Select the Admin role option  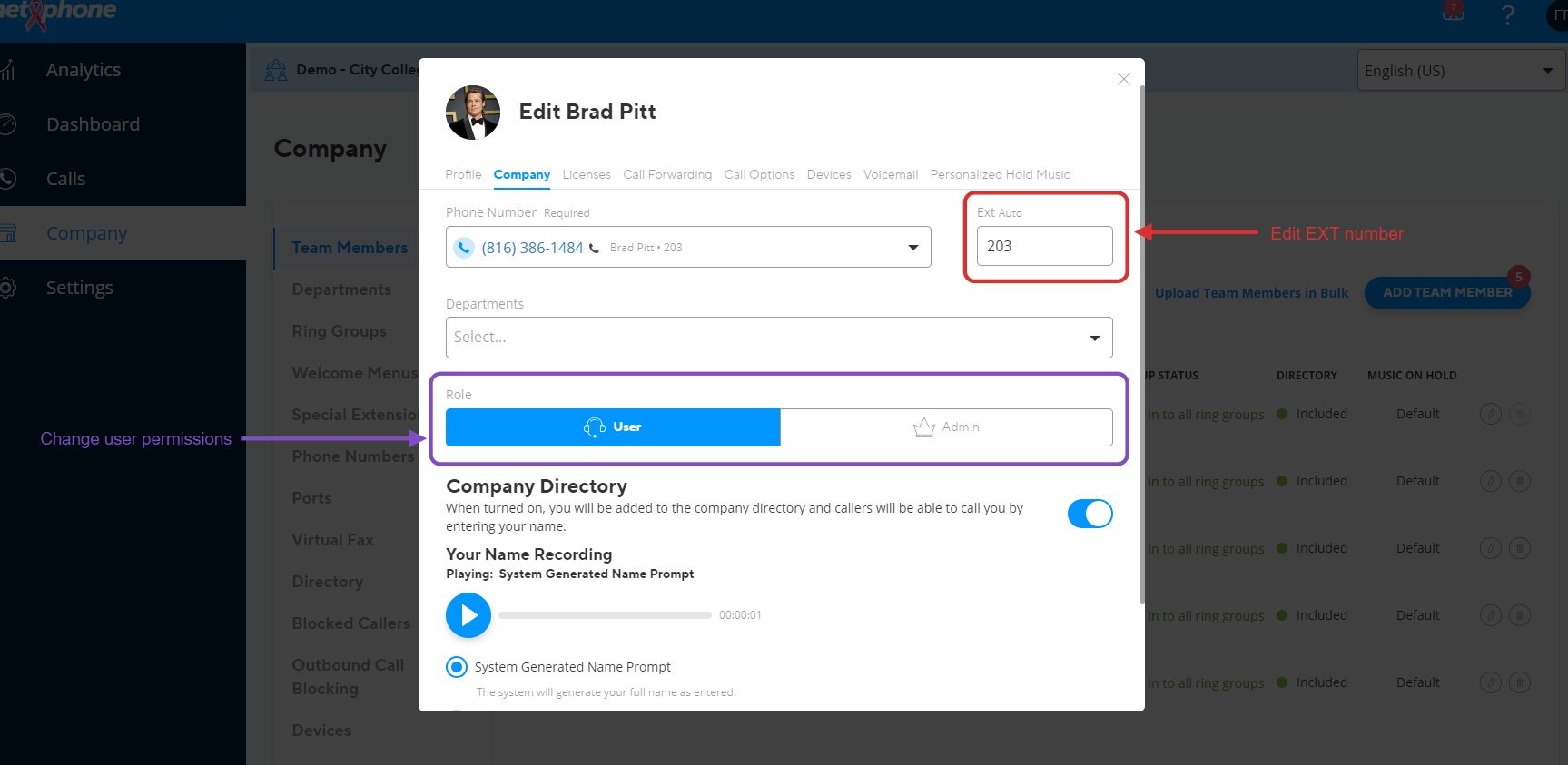[x=946, y=427]
